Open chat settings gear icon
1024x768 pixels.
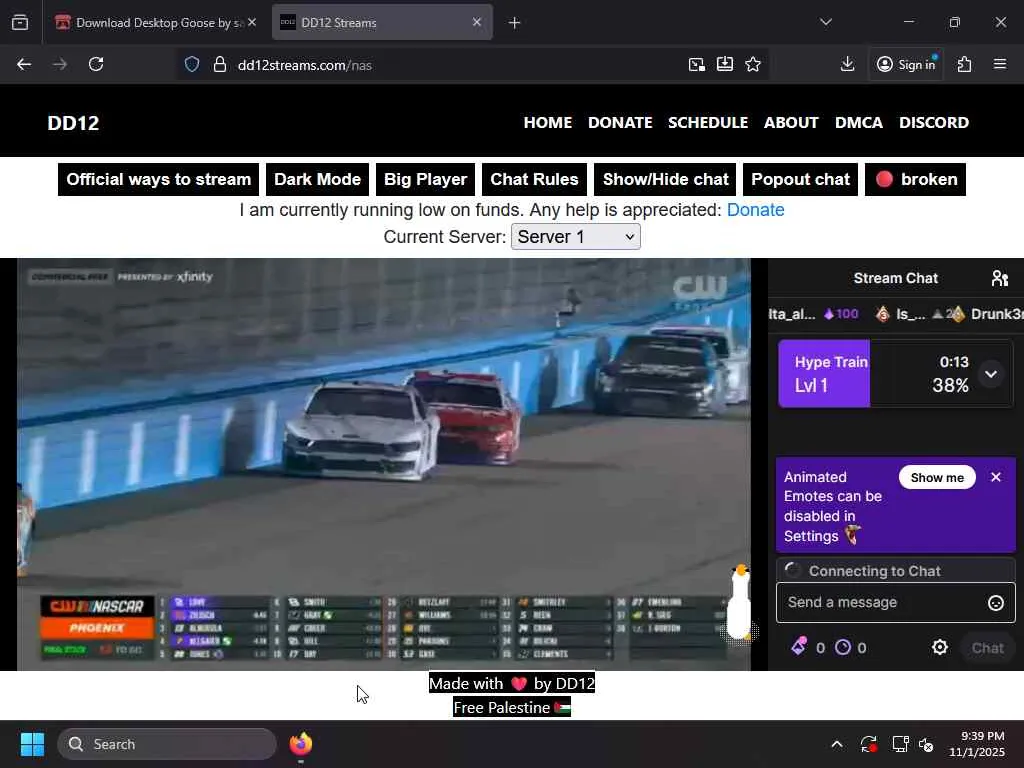(940, 647)
